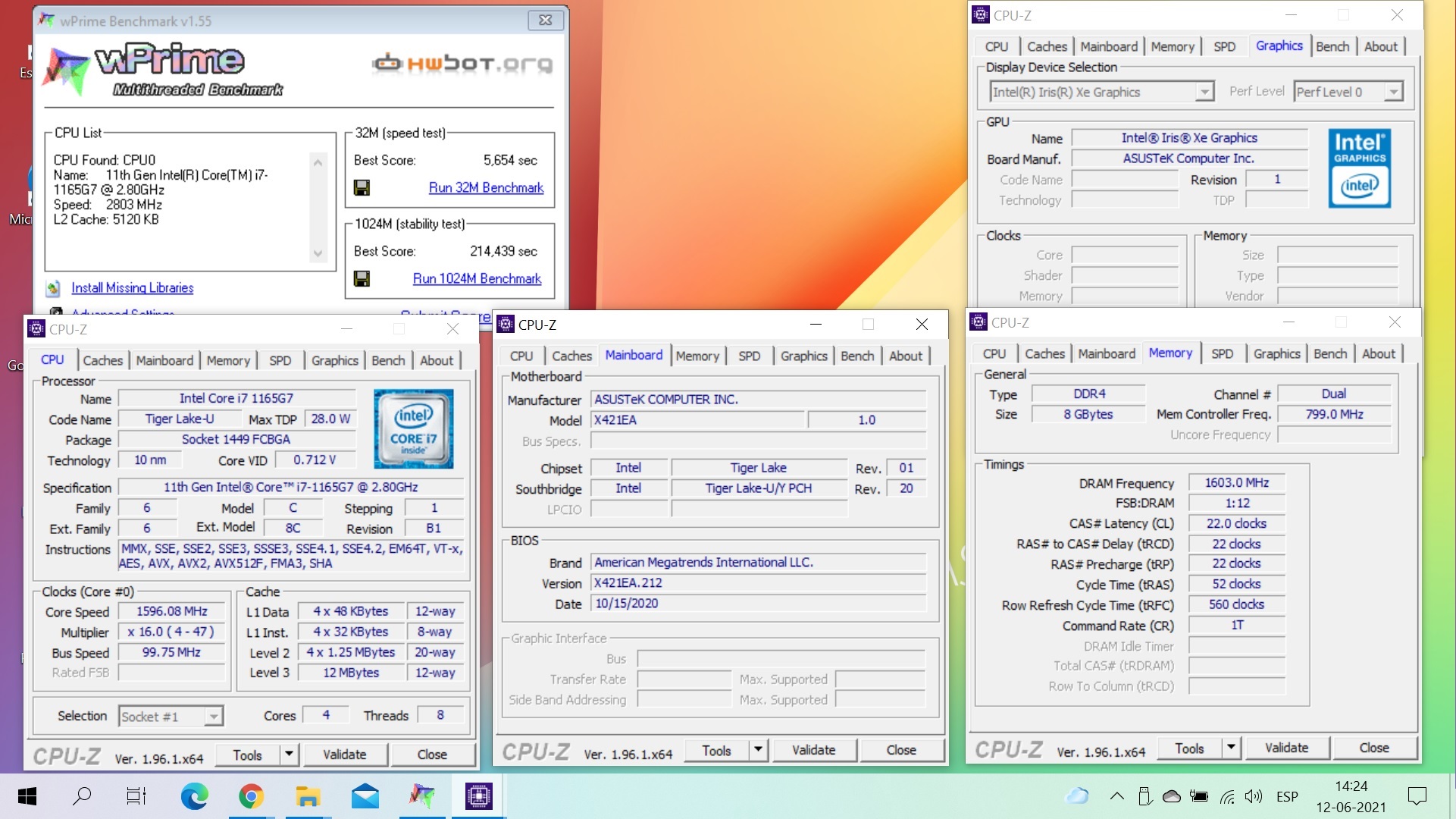1456x819 pixels.
Task: Click Validate in the Memory window
Action: click(x=1286, y=748)
